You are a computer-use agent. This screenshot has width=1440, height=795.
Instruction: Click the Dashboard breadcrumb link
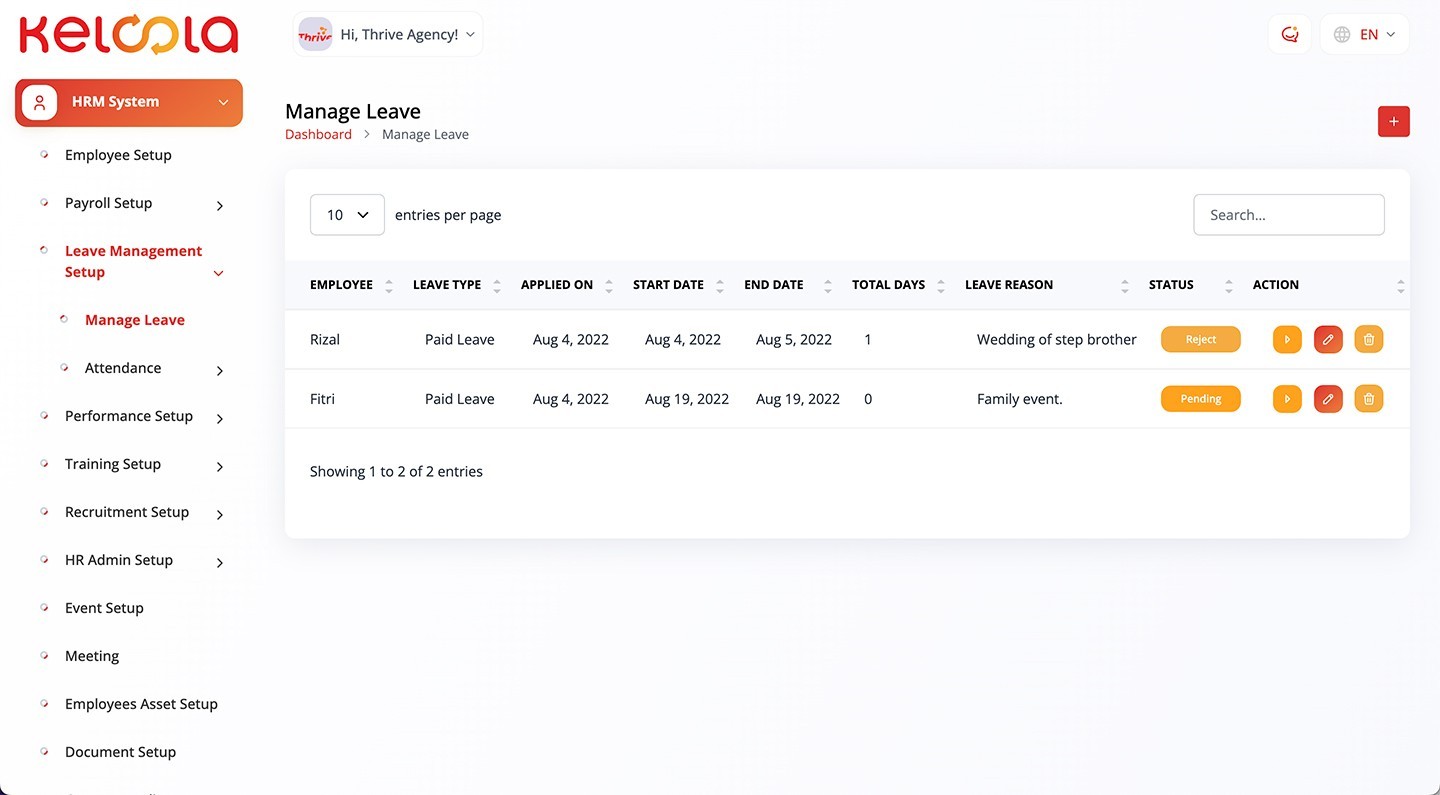coord(318,134)
